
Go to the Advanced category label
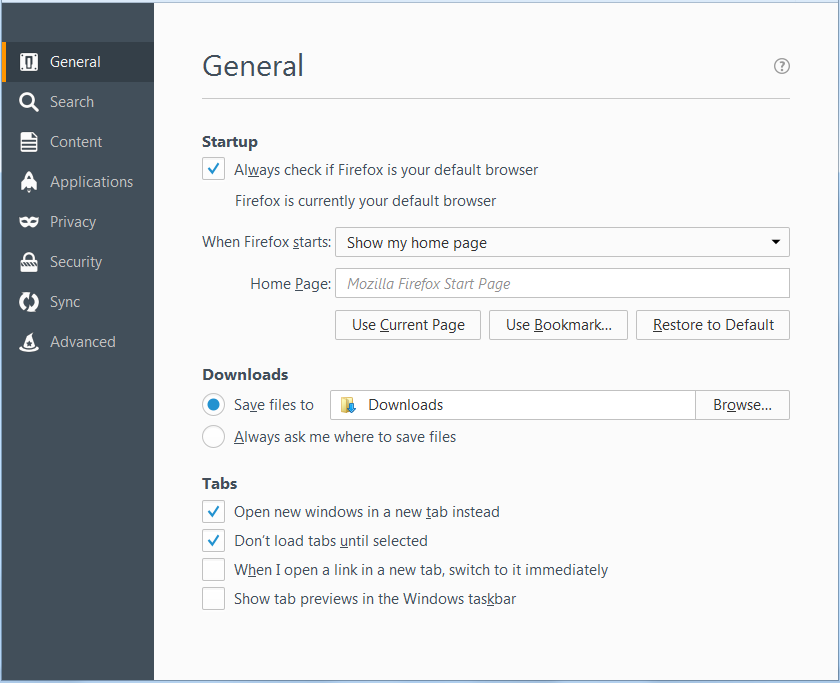82,342
